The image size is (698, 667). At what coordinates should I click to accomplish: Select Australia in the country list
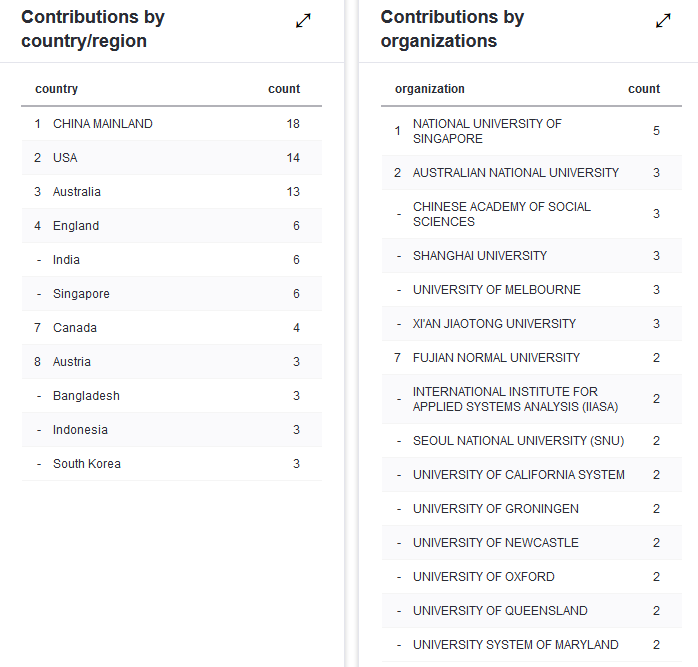point(77,192)
